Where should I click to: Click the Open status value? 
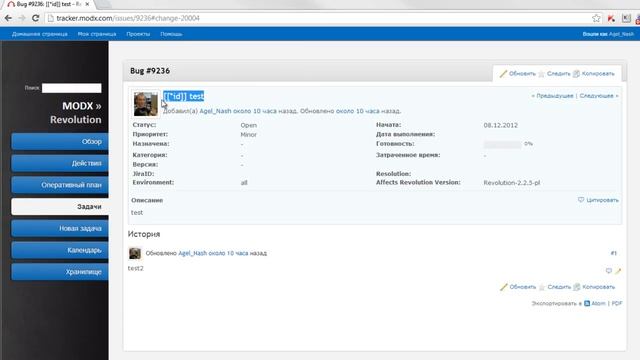tap(249, 125)
